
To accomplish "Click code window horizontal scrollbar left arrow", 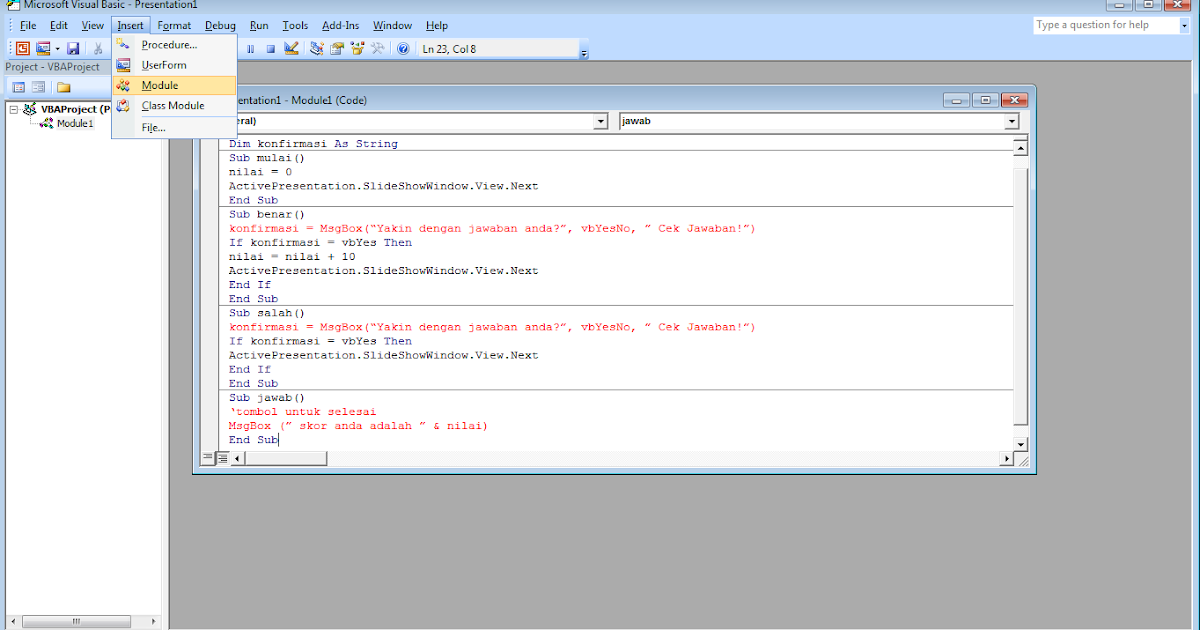I will tap(237, 458).
